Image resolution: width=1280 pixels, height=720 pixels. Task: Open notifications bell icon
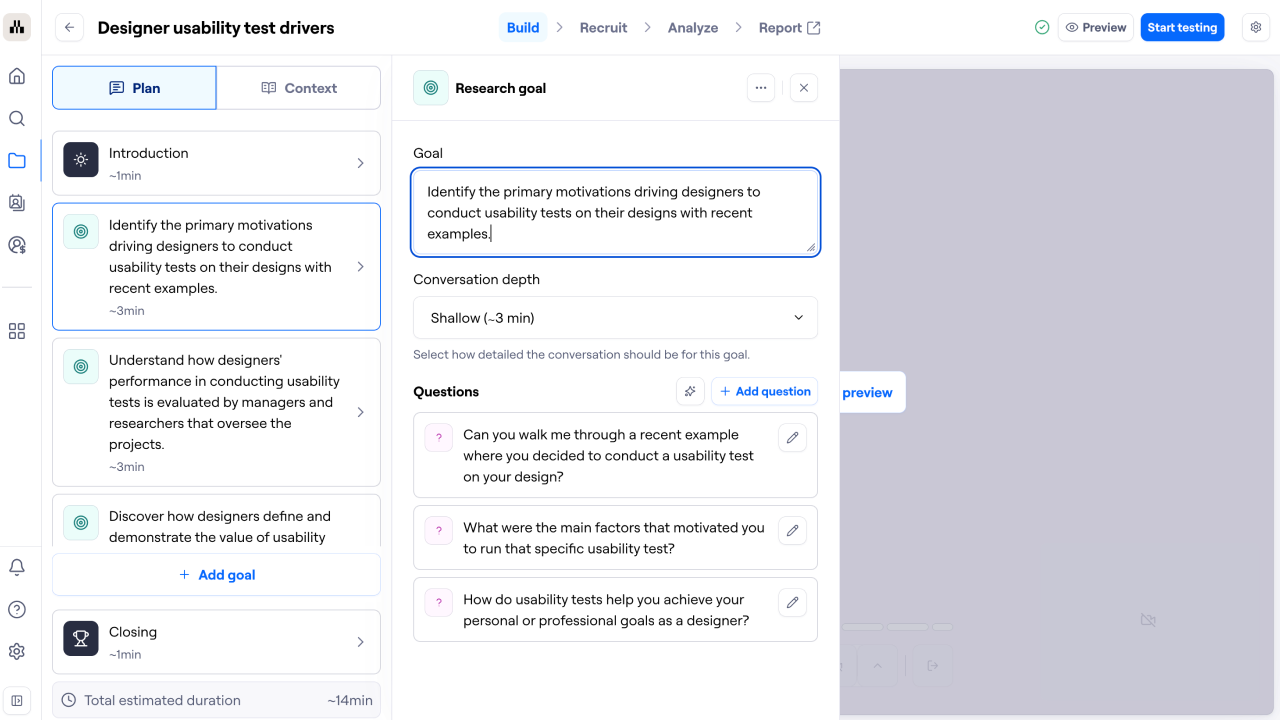pos(17,567)
